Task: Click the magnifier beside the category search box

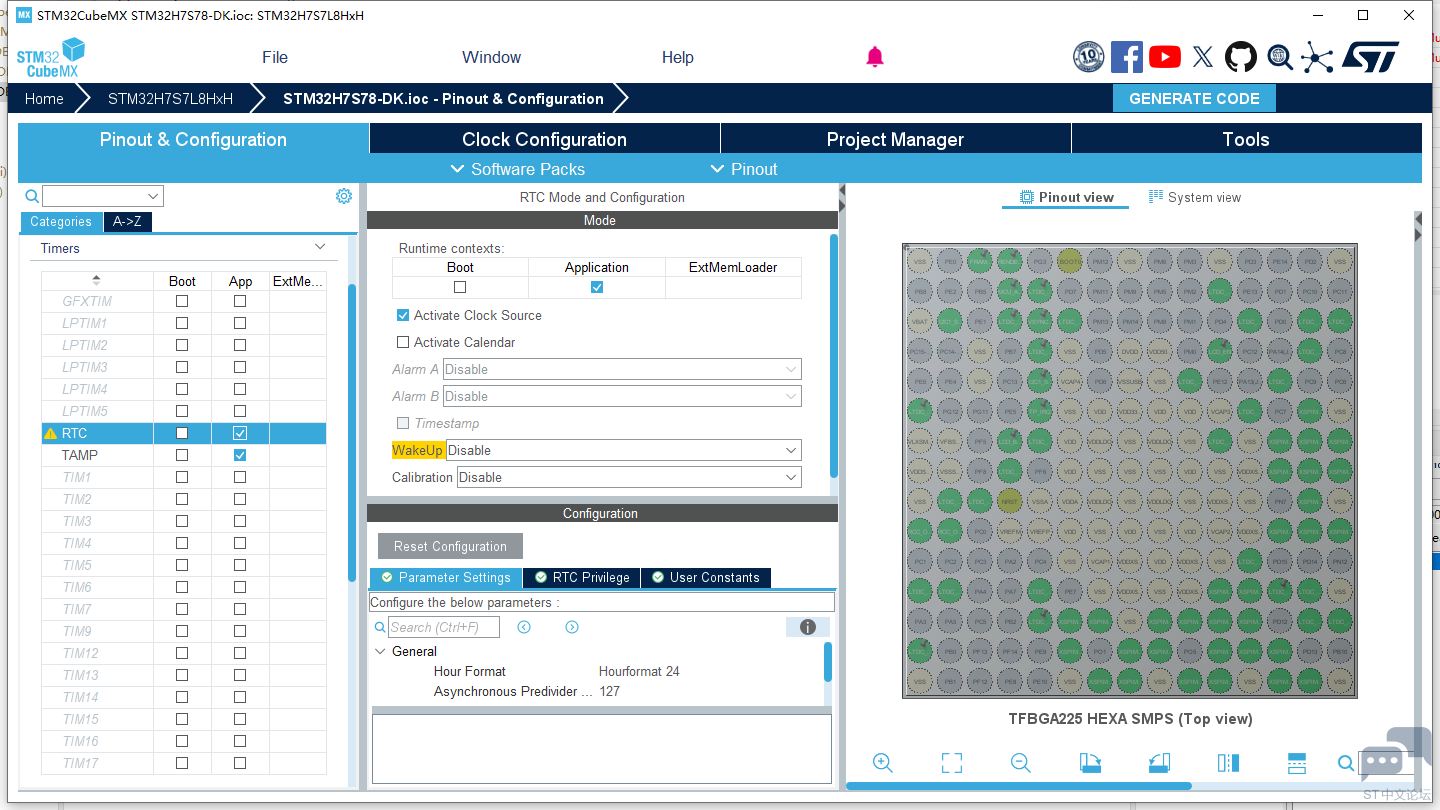Action: pyautogui.click(x=32, y=196)
